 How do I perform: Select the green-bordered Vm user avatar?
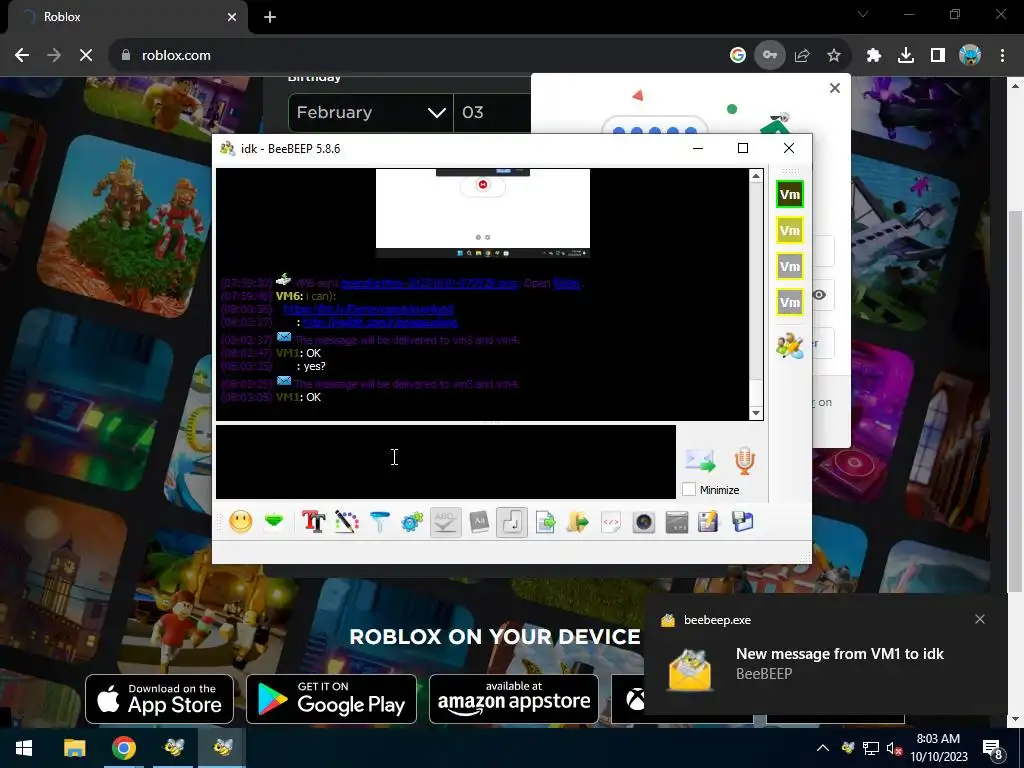(790, 195)
